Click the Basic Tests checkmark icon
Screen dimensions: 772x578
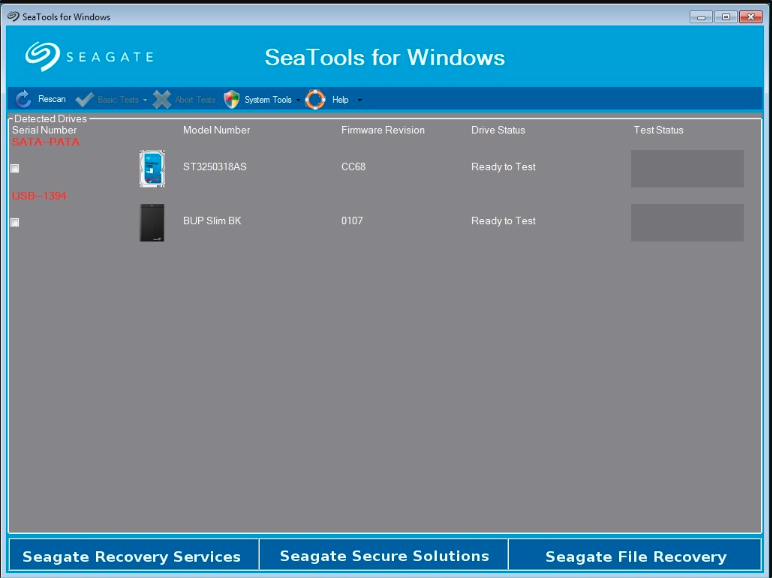tap(84, 100)
